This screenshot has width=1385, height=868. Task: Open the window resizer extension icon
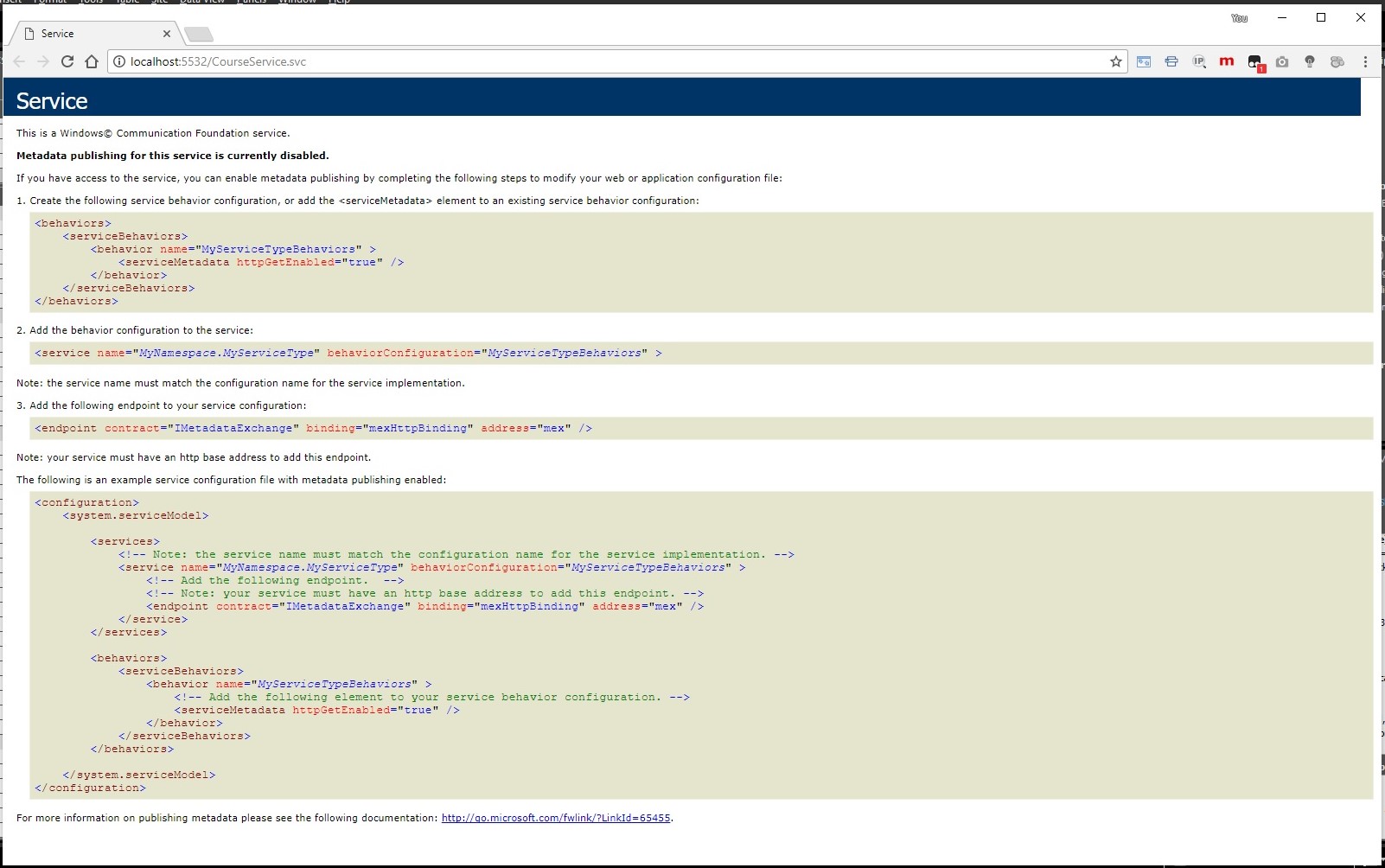click(1144, 61)
